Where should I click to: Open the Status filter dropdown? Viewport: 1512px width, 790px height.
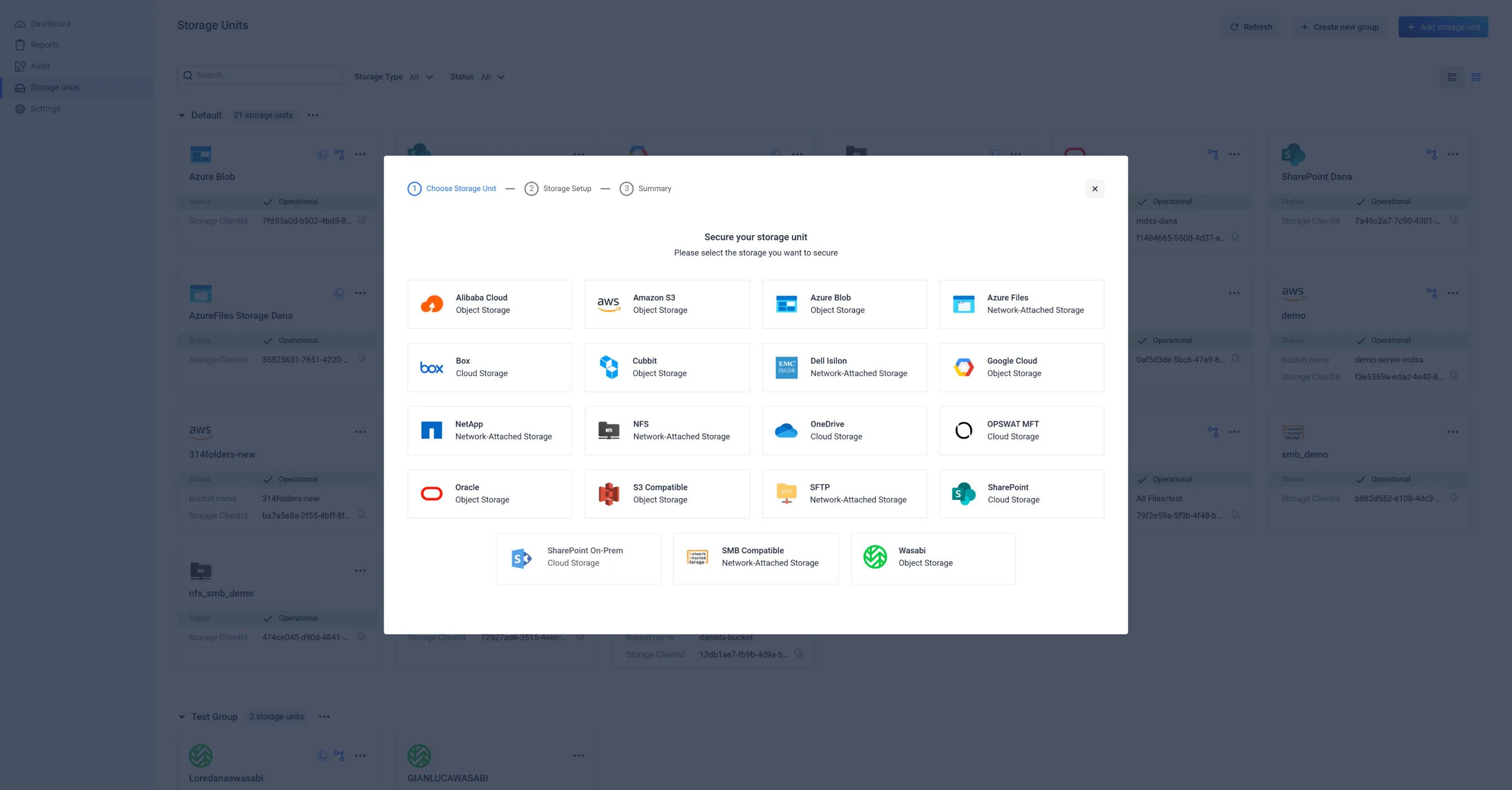[477, 77]
